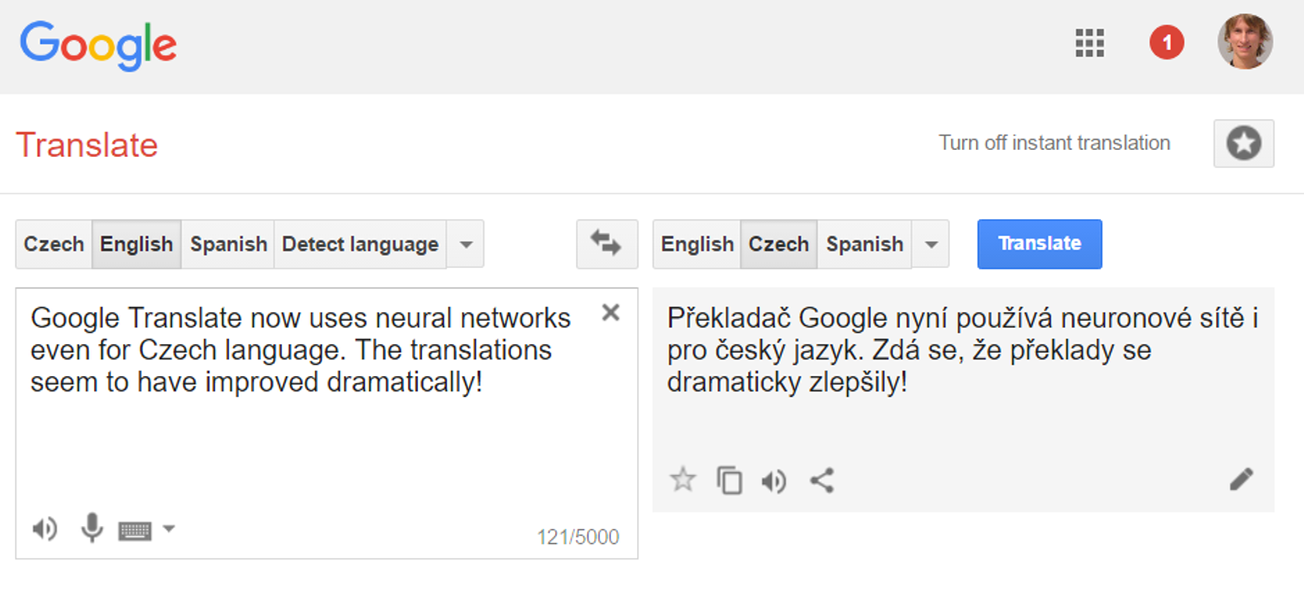Click the 121/5000 character counter
This screenshot has height=600, width=1304.
[x=578, y=537]
